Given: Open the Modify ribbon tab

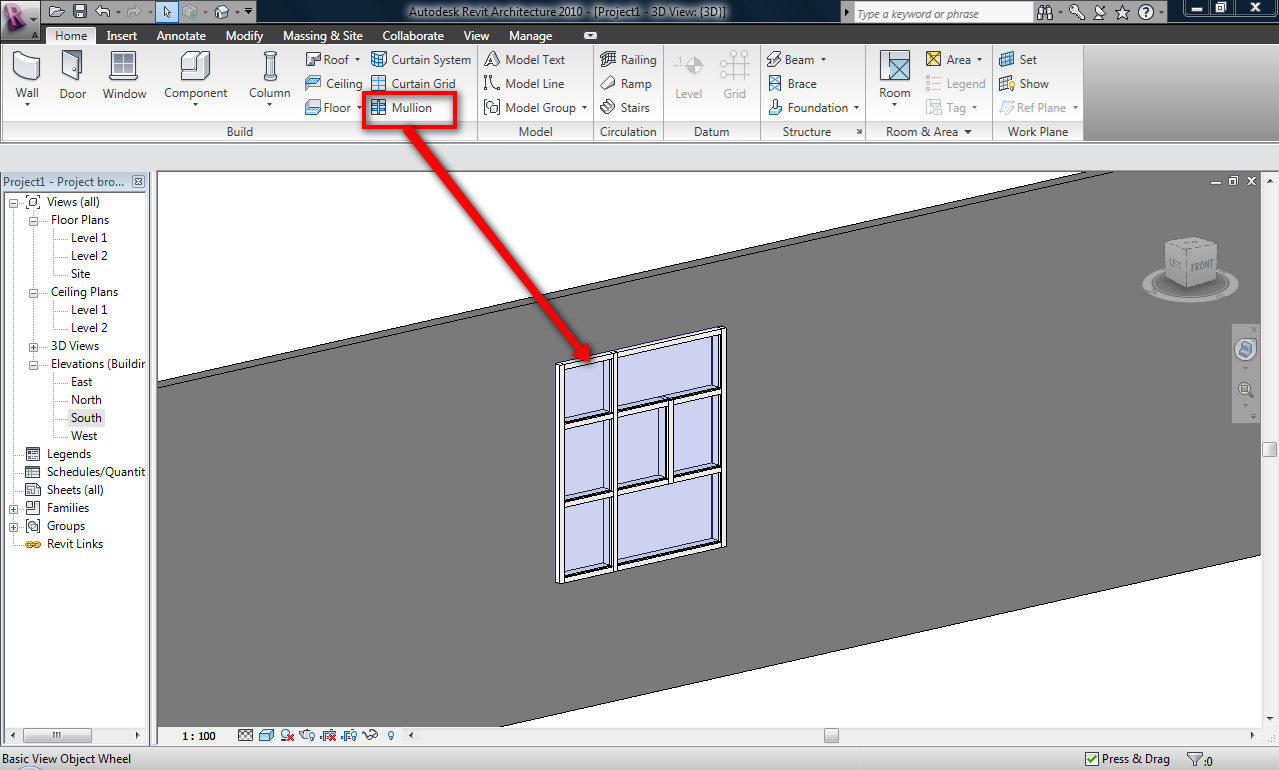Looking at the screenshot, I should coord(244,36).
